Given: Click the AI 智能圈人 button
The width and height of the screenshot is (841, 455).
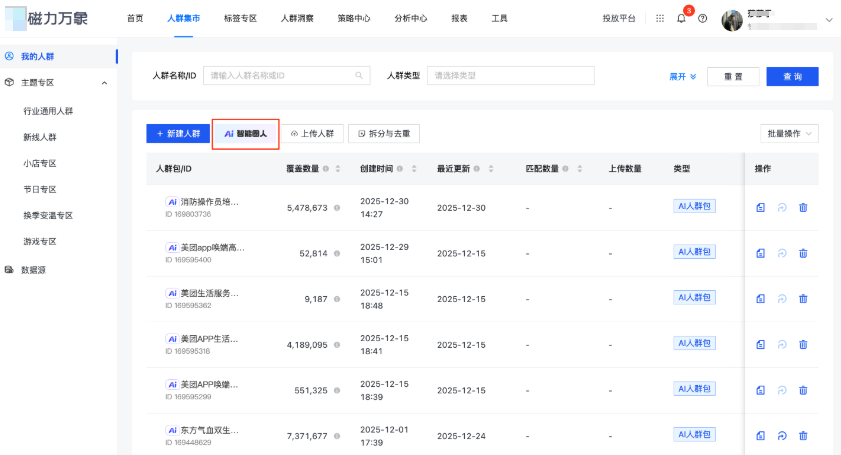Looking at the screenshot, I should (246, 134).
